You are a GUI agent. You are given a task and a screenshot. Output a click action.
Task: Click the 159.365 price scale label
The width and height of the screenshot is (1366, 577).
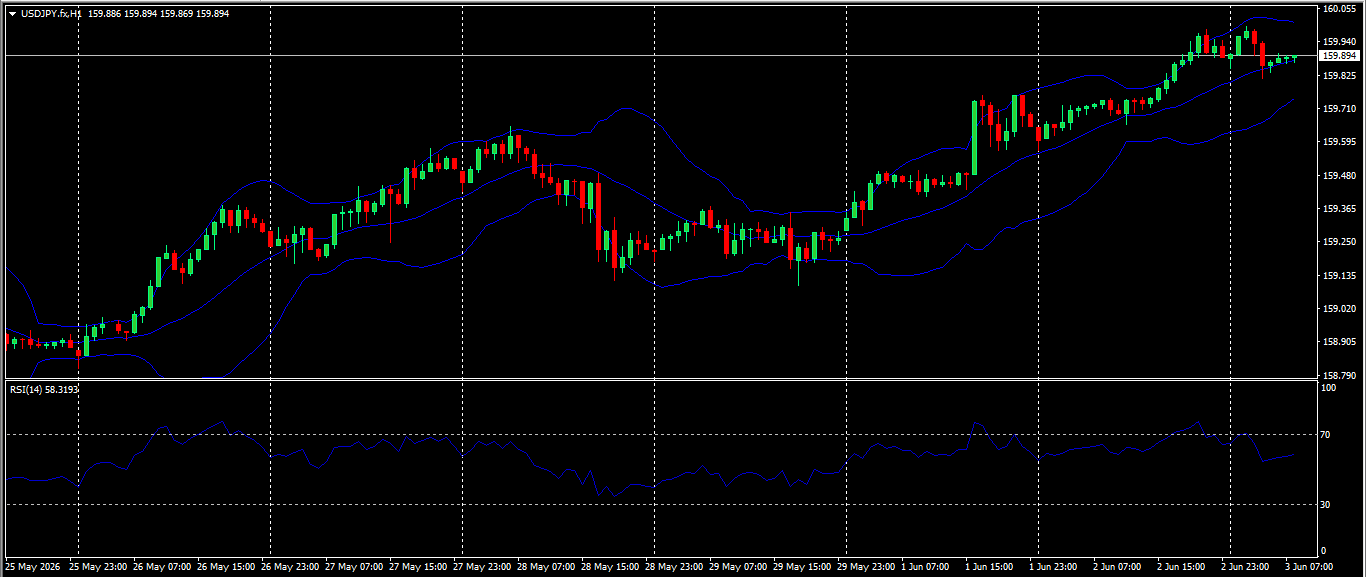1338,208
